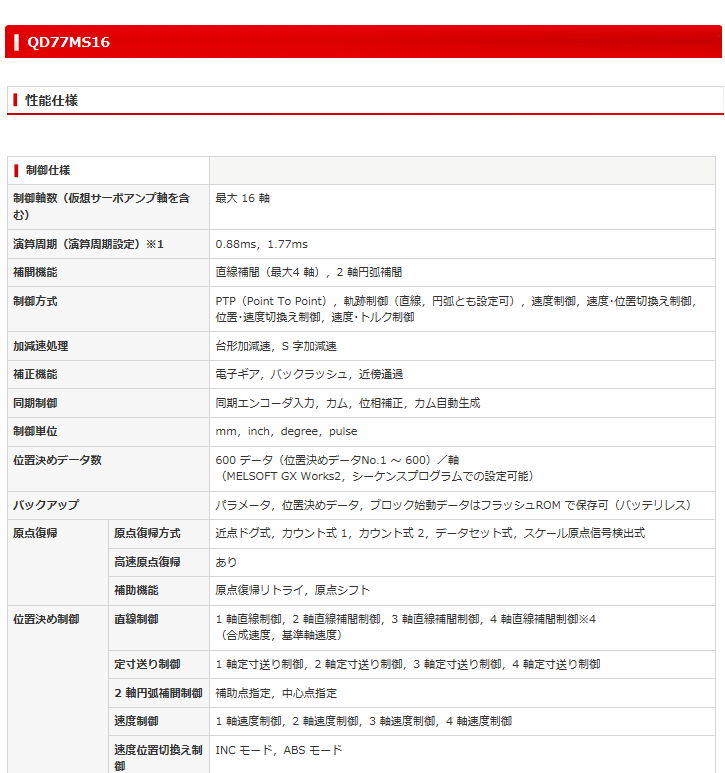Select the 制御単位 row label
Screen dimensions: 725x773
point(35,431)
